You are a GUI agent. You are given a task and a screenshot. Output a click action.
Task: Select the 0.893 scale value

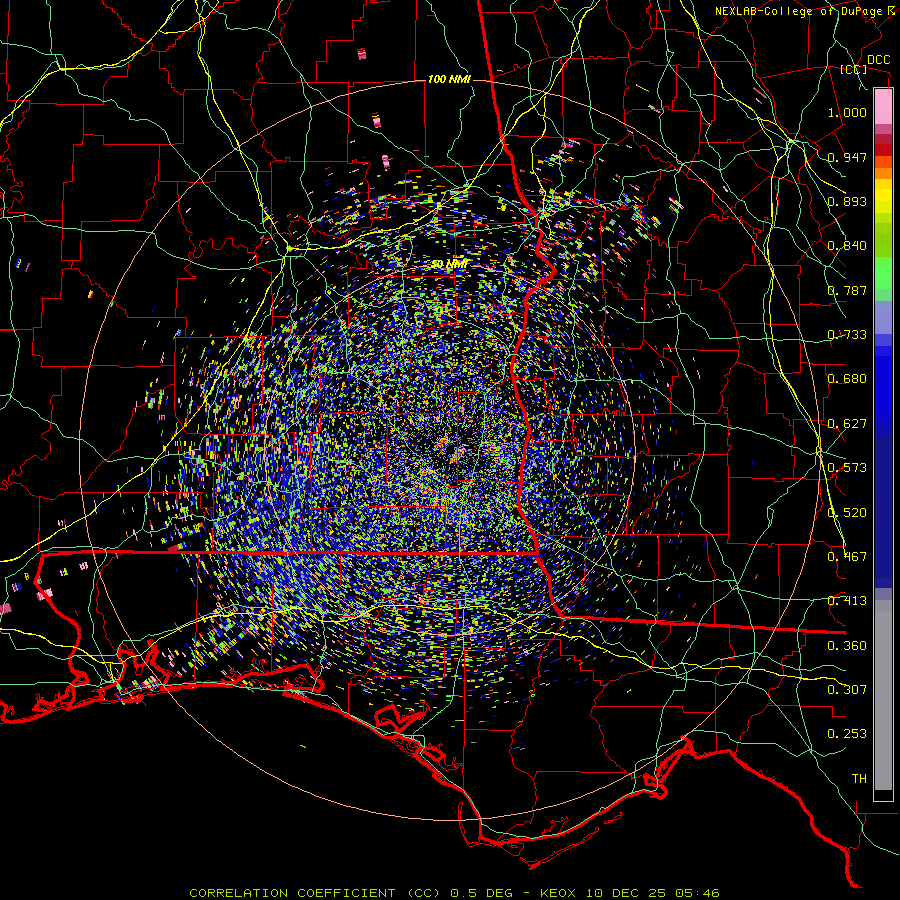847,201
